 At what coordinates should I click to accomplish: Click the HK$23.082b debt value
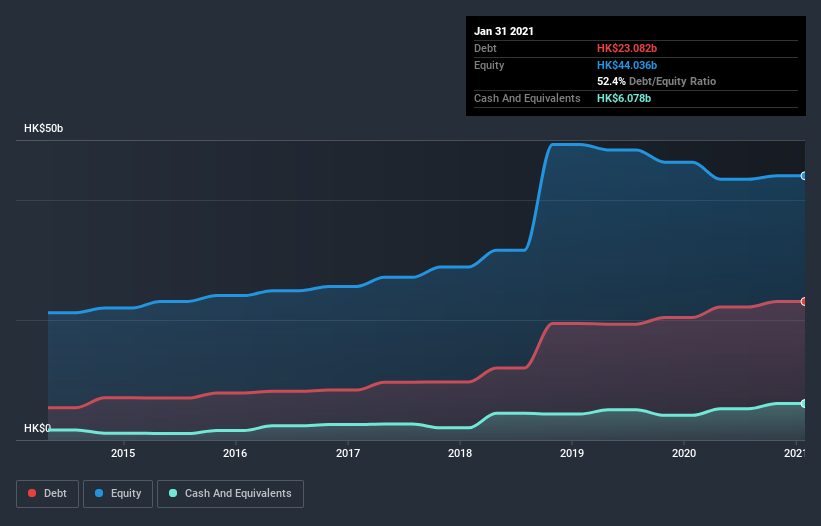click(627, 48)
